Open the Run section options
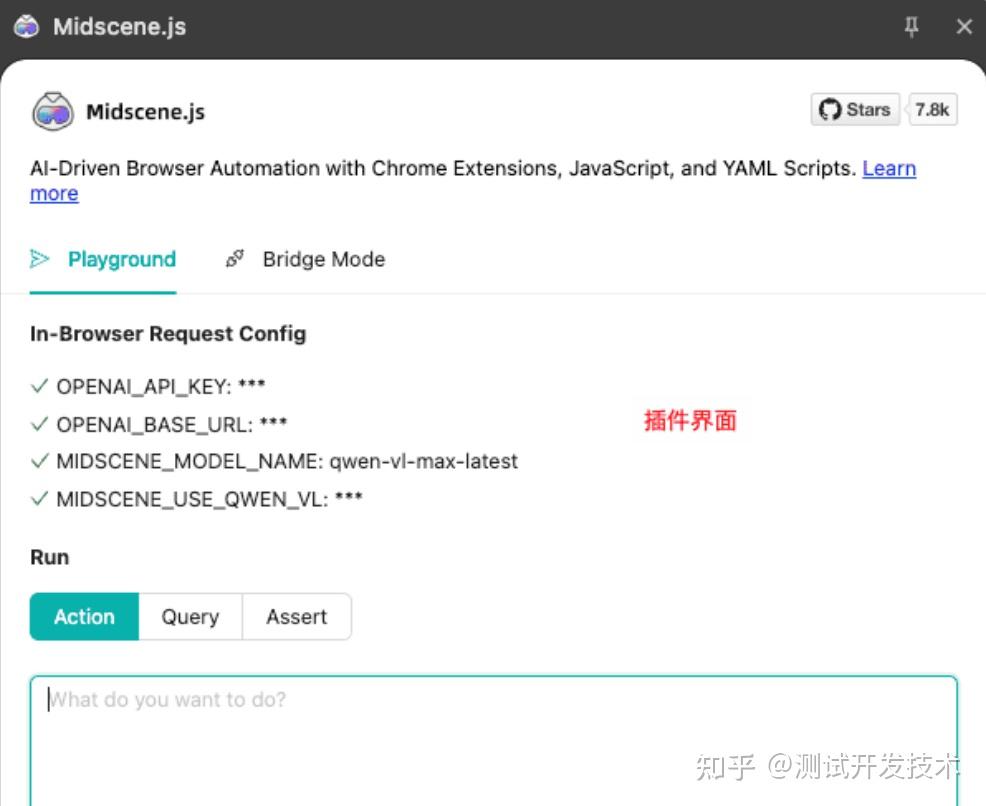The image size is (986, 806). point(49,557)
